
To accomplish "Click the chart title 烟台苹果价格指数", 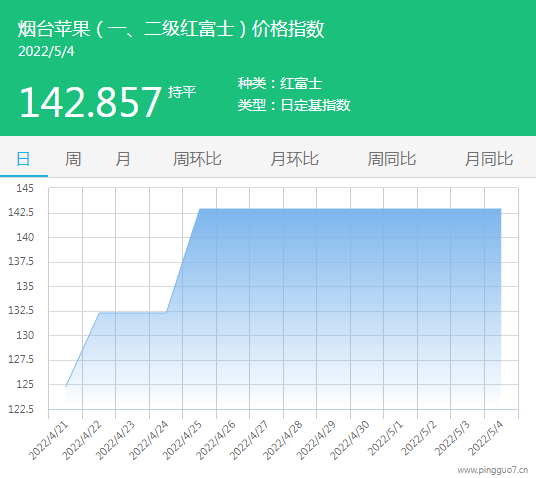I will [171, 28].
